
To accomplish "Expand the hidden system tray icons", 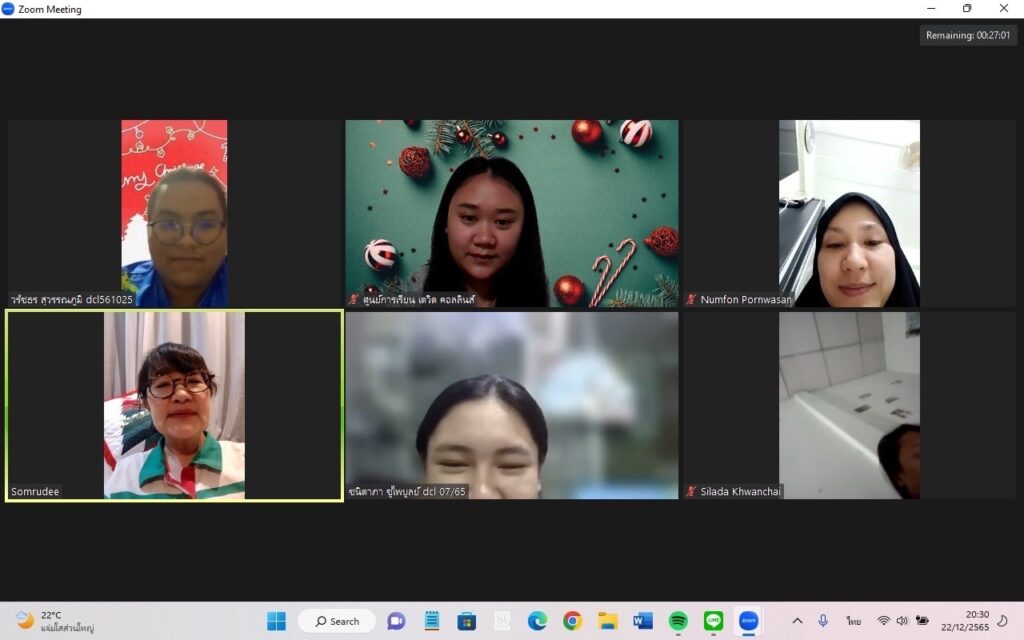I will pos(797,621).
